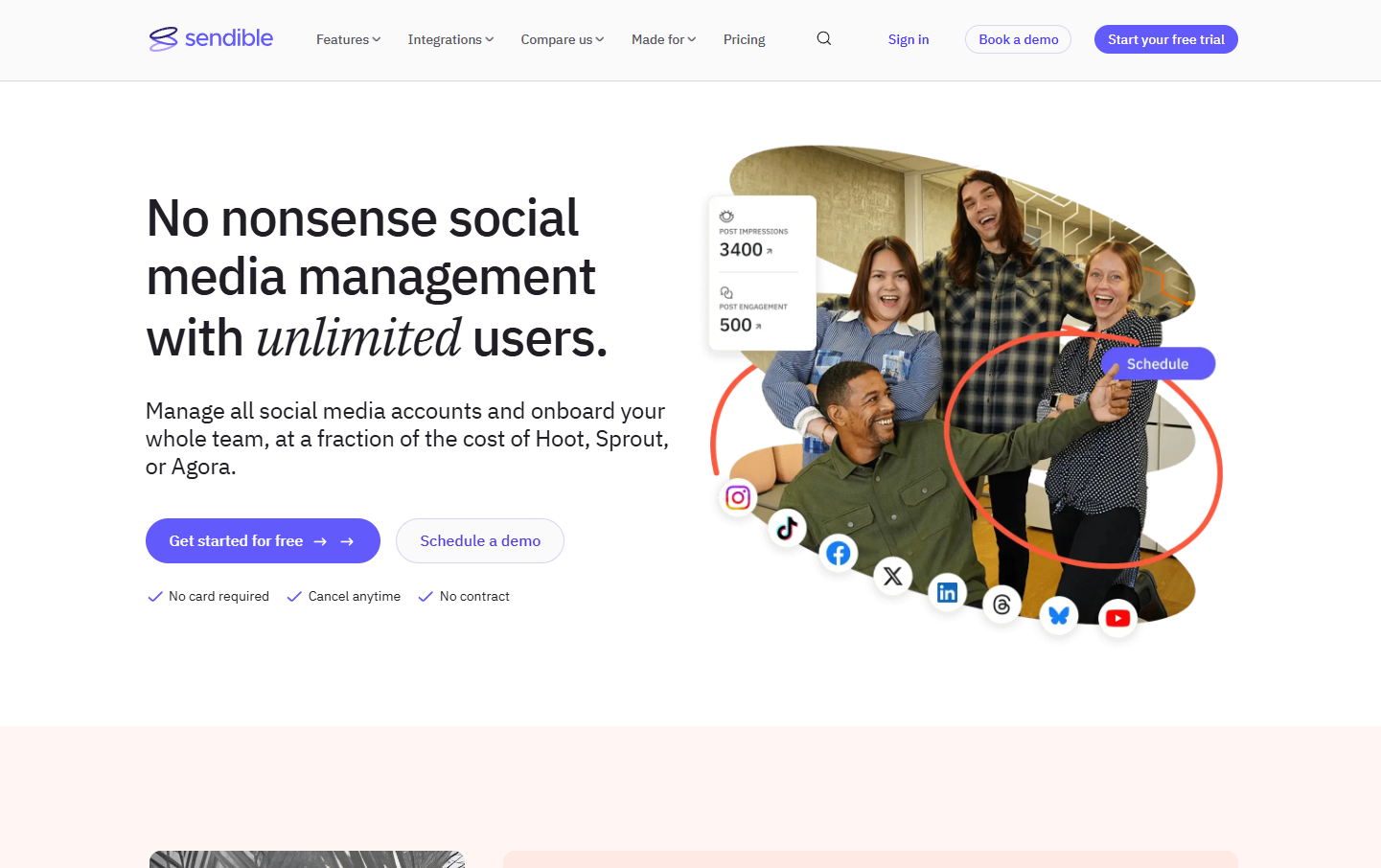
Task: Click the Facebook icon
Action: click(x=839, y=553)
